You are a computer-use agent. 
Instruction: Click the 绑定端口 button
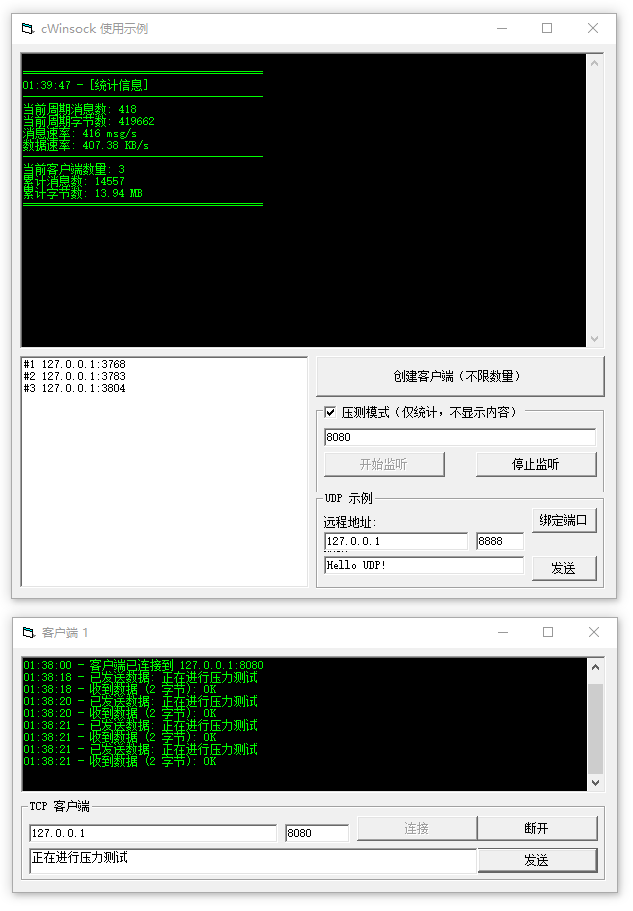coord(564,520)
